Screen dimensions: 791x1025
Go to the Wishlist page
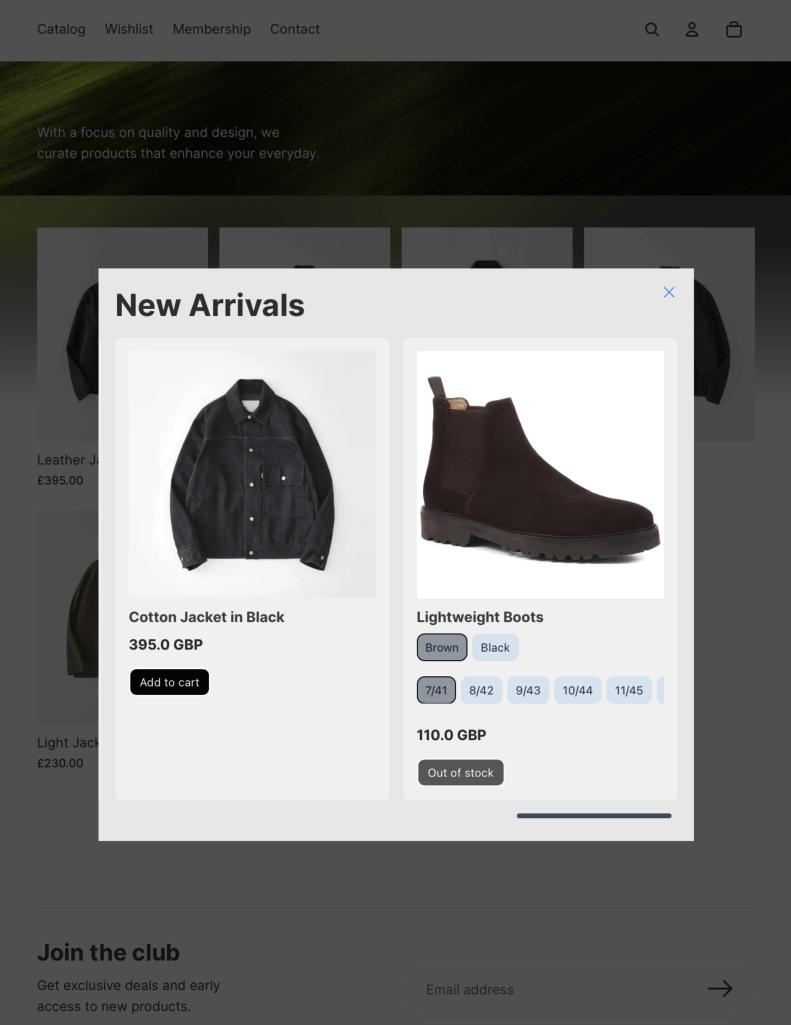129,29
